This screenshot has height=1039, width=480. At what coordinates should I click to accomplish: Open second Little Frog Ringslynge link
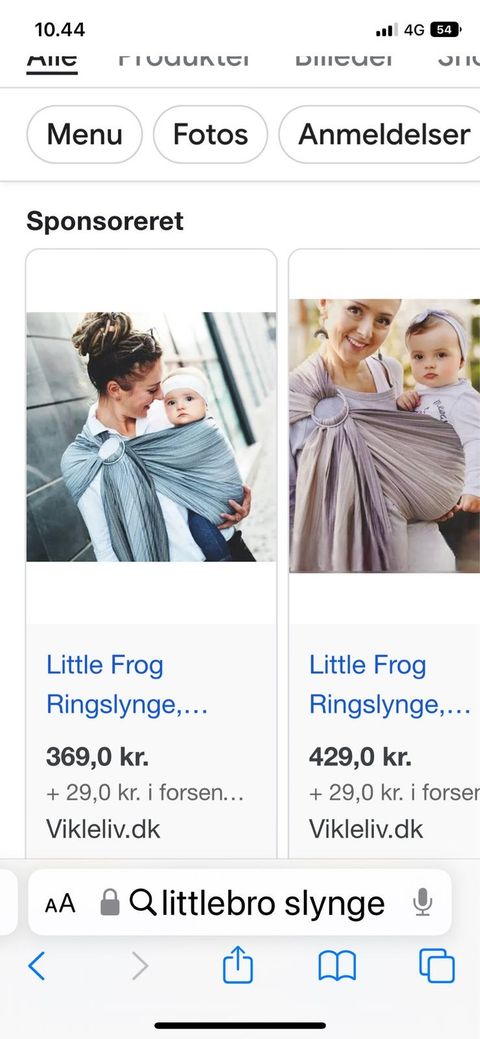coord(390,684)
